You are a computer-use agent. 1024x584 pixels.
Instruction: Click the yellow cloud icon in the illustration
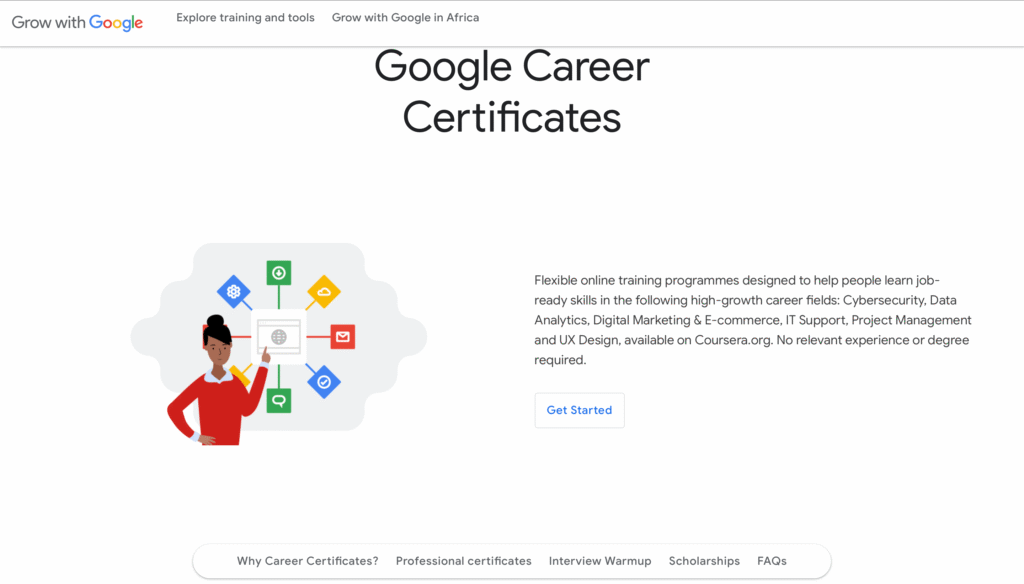(x=324, y=292)
